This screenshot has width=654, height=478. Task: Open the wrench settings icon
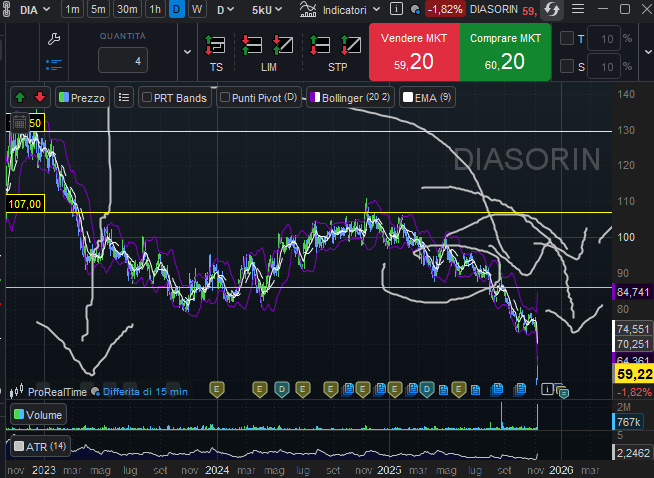pos(54,38)
